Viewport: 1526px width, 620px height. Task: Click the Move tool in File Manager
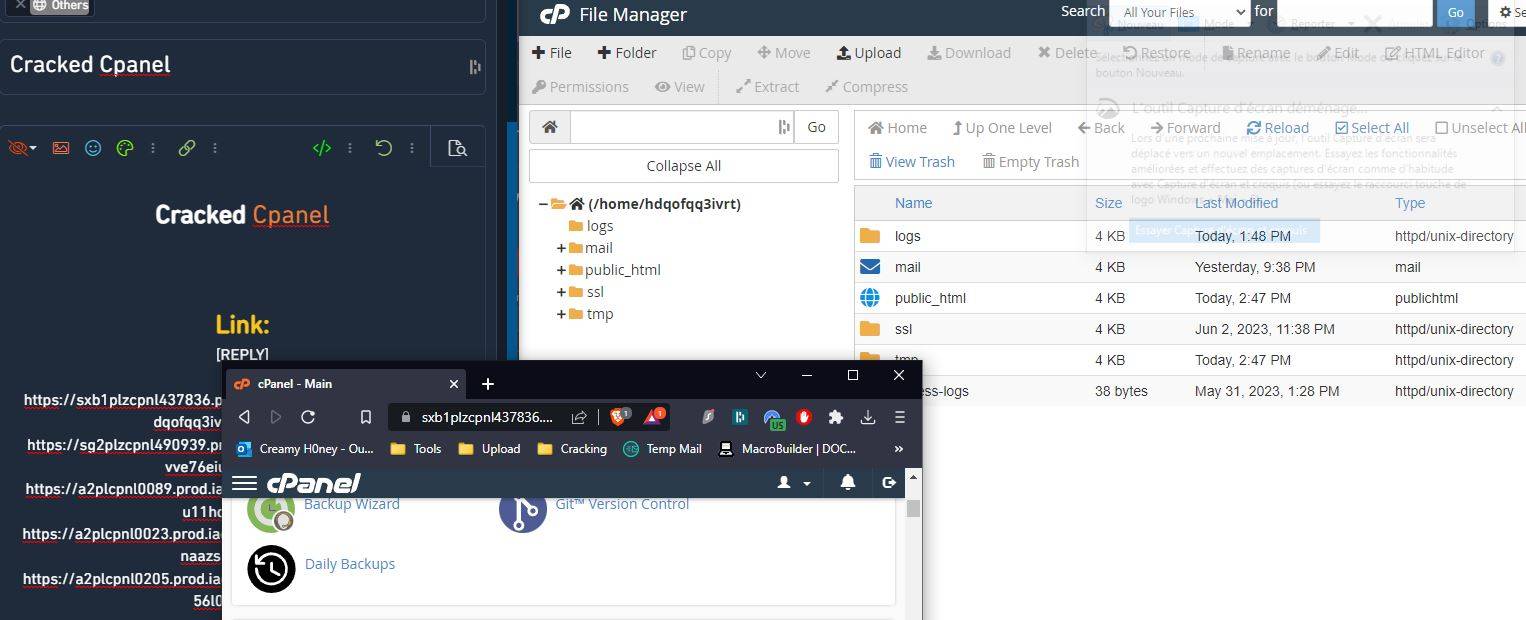point(784,53)
